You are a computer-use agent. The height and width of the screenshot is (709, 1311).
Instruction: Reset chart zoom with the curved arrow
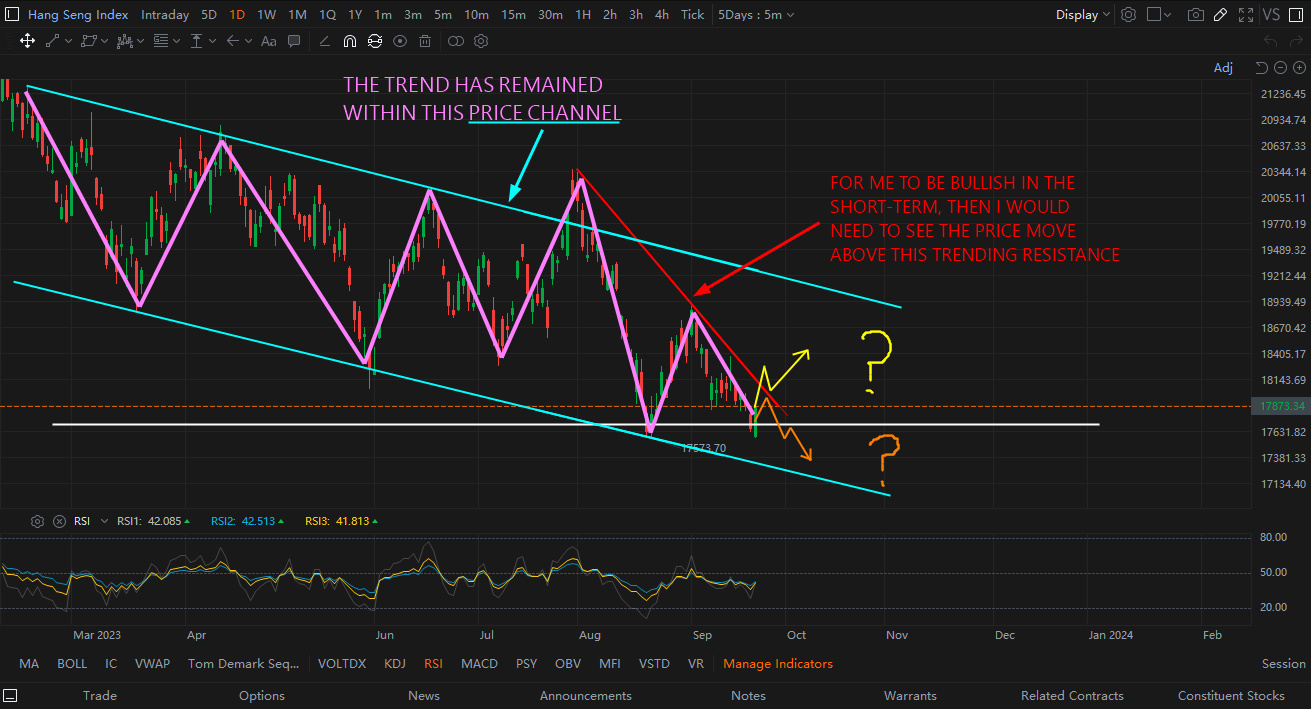[x=1261, y=68]
